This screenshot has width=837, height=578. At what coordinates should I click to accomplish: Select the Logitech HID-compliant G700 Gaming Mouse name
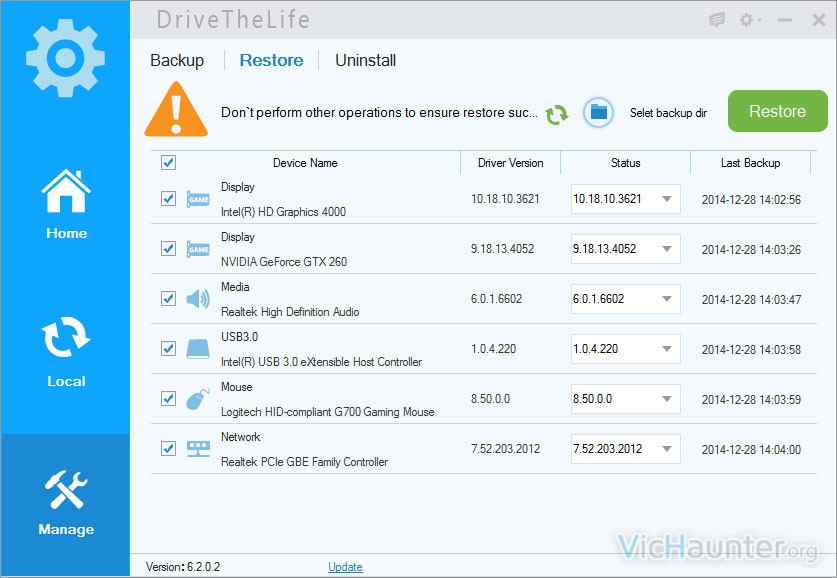pos(328,412)
